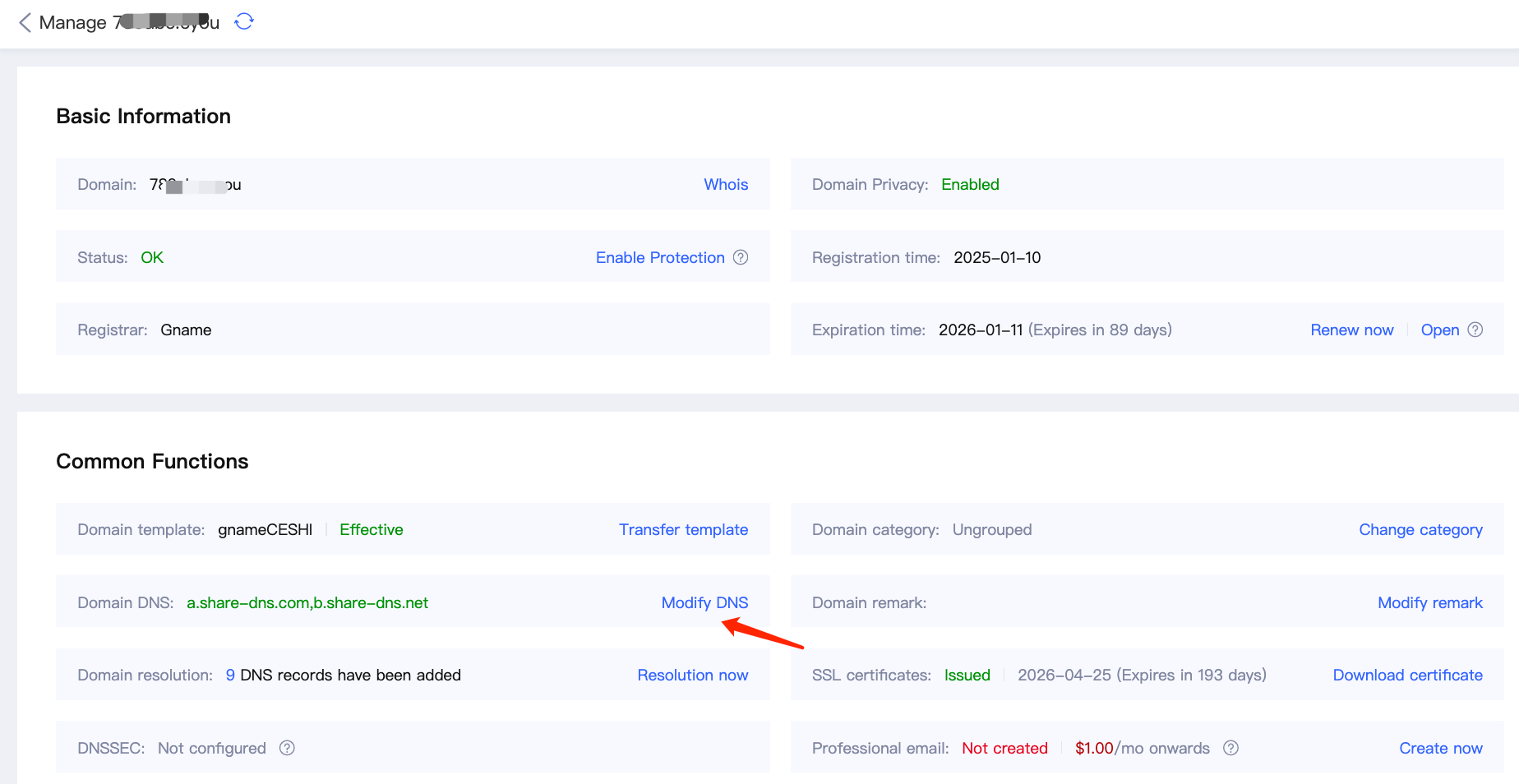This screenshot has width=1519, height=784.
Task: Open the Whois lookup link
Action: point(726,184)
